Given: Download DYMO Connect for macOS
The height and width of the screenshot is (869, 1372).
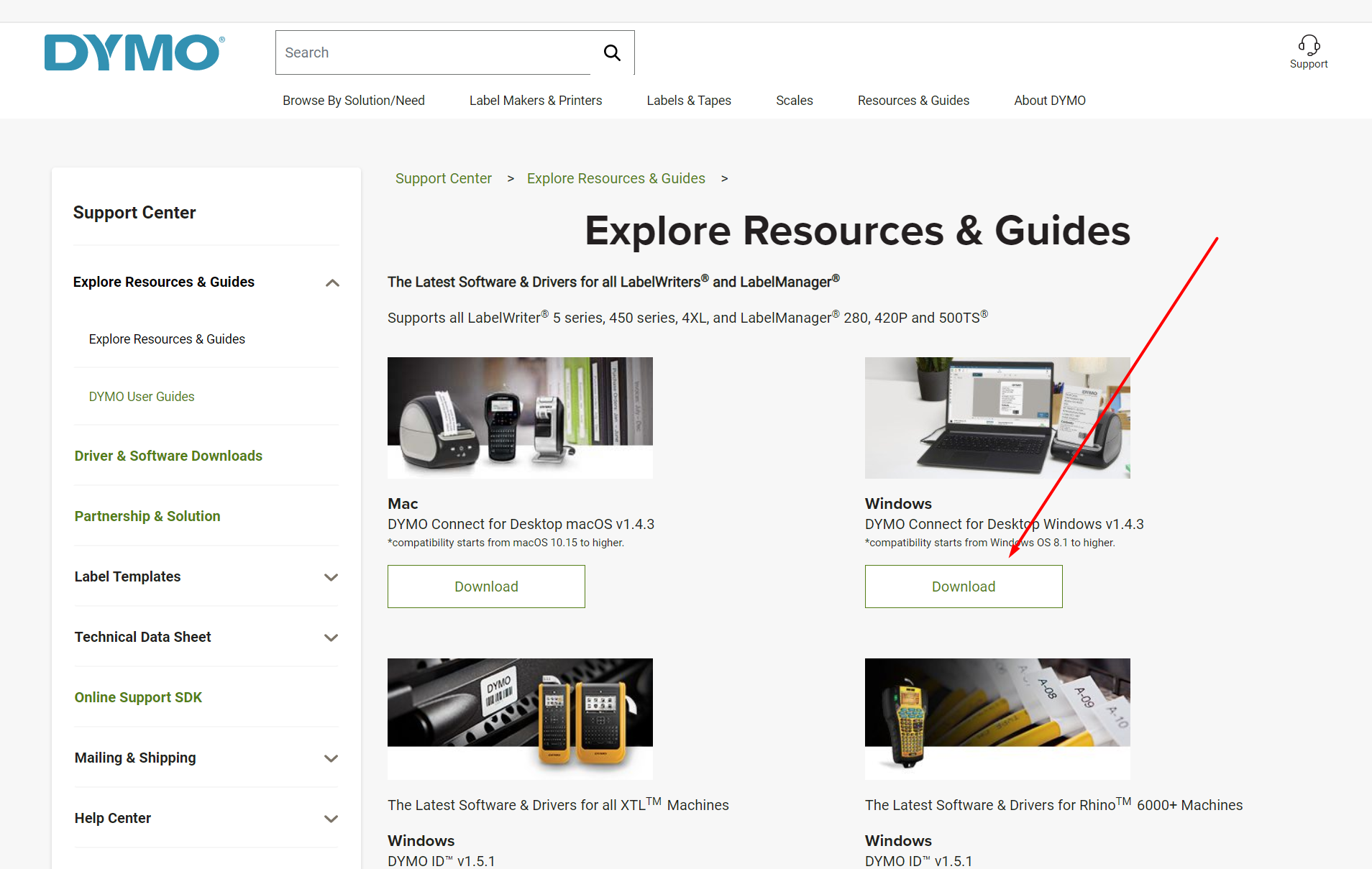Looking at the screenshot, I should pyautogui.click(x=486, y=587).
